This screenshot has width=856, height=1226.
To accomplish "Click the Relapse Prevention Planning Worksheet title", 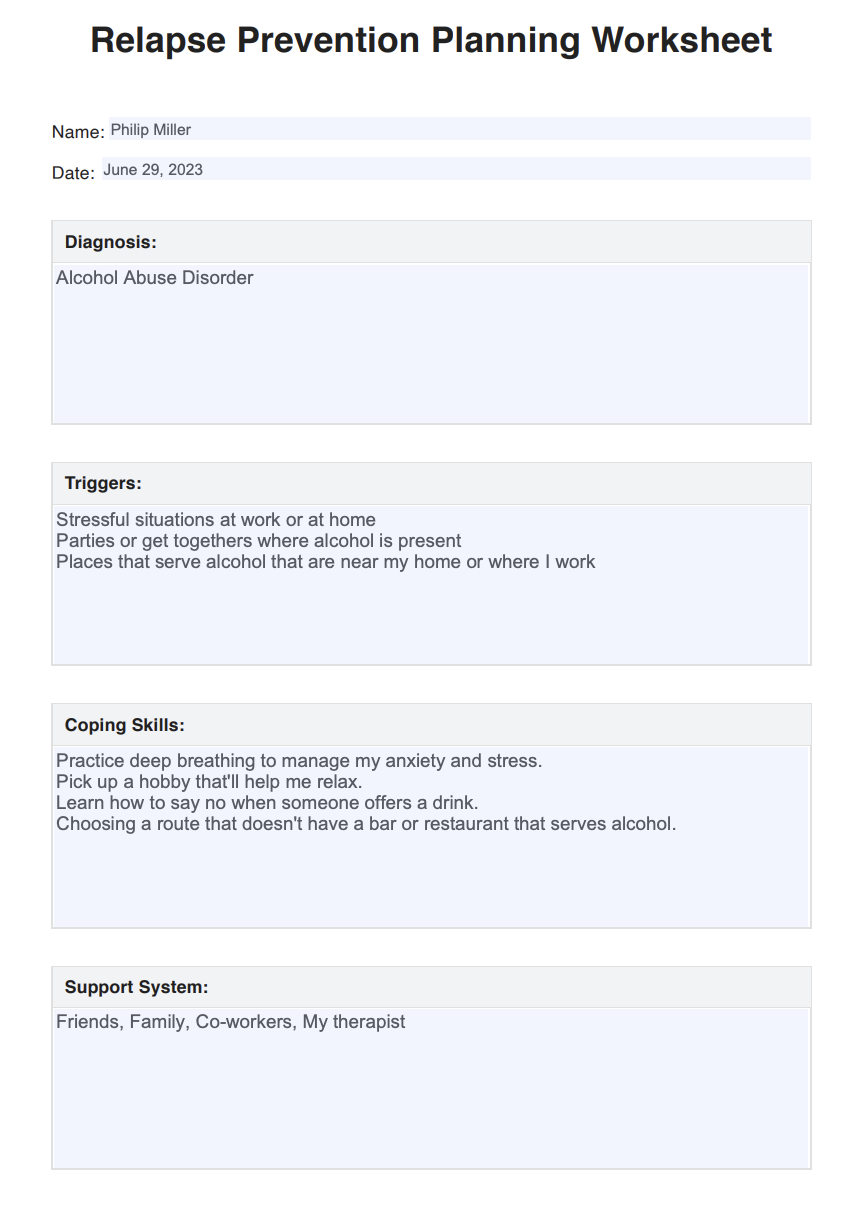I will tap(431, 40).
